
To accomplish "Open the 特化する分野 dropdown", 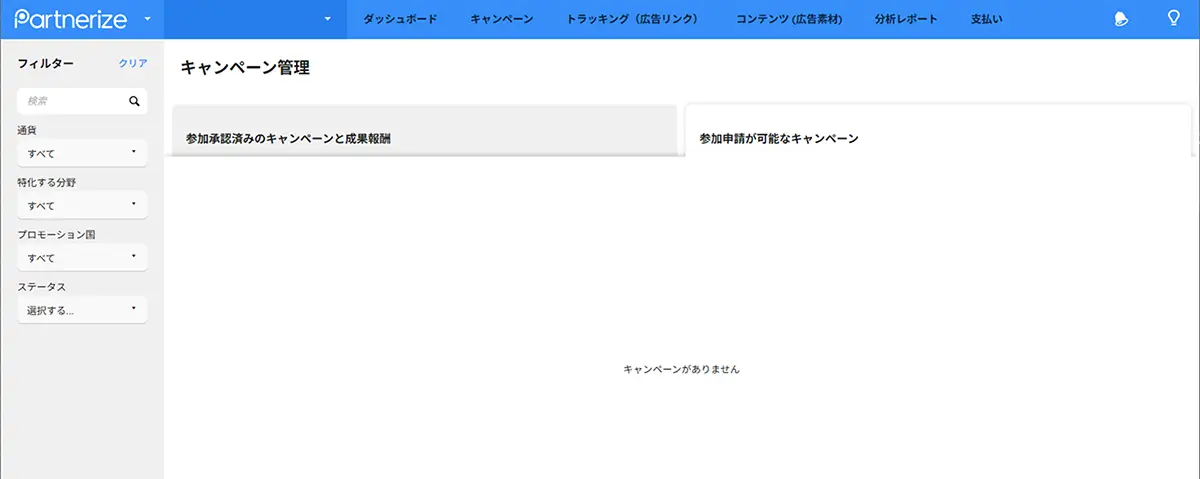I will point(82,205).
